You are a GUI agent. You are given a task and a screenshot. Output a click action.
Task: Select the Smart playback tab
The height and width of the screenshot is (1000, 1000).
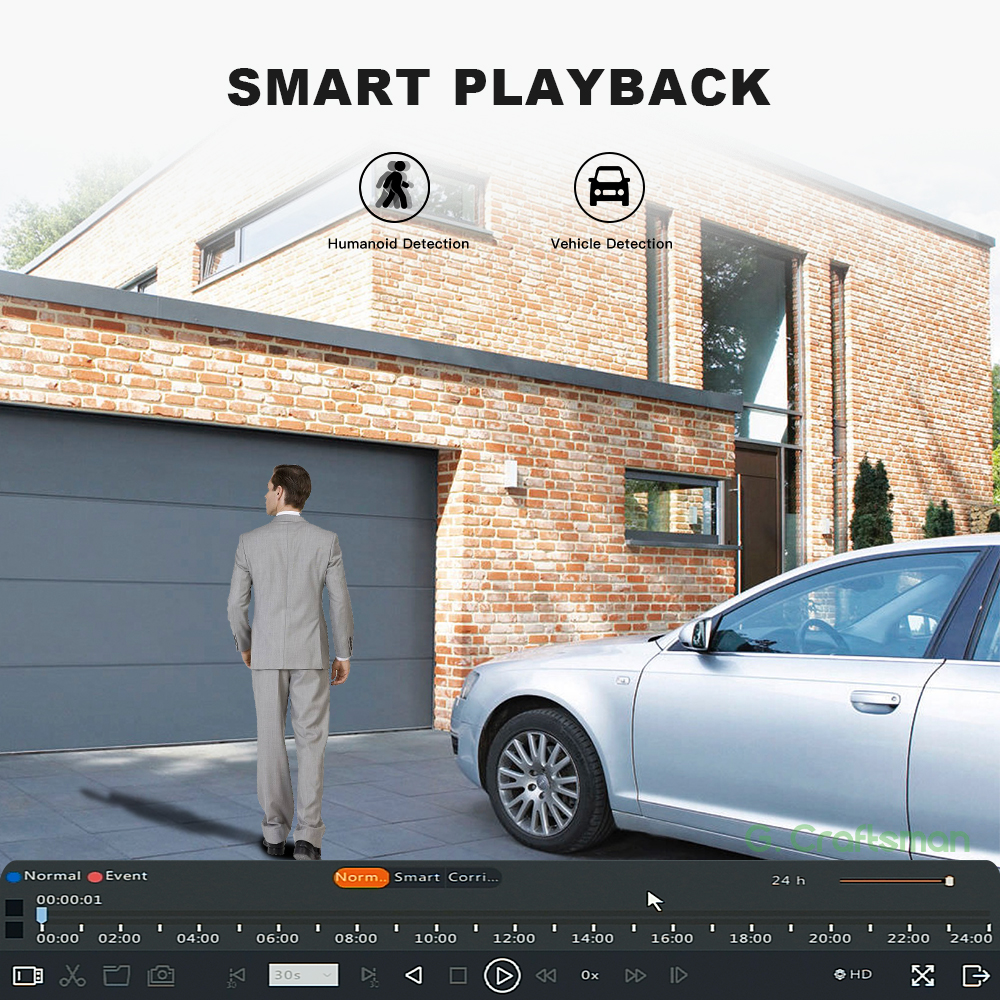417,878
